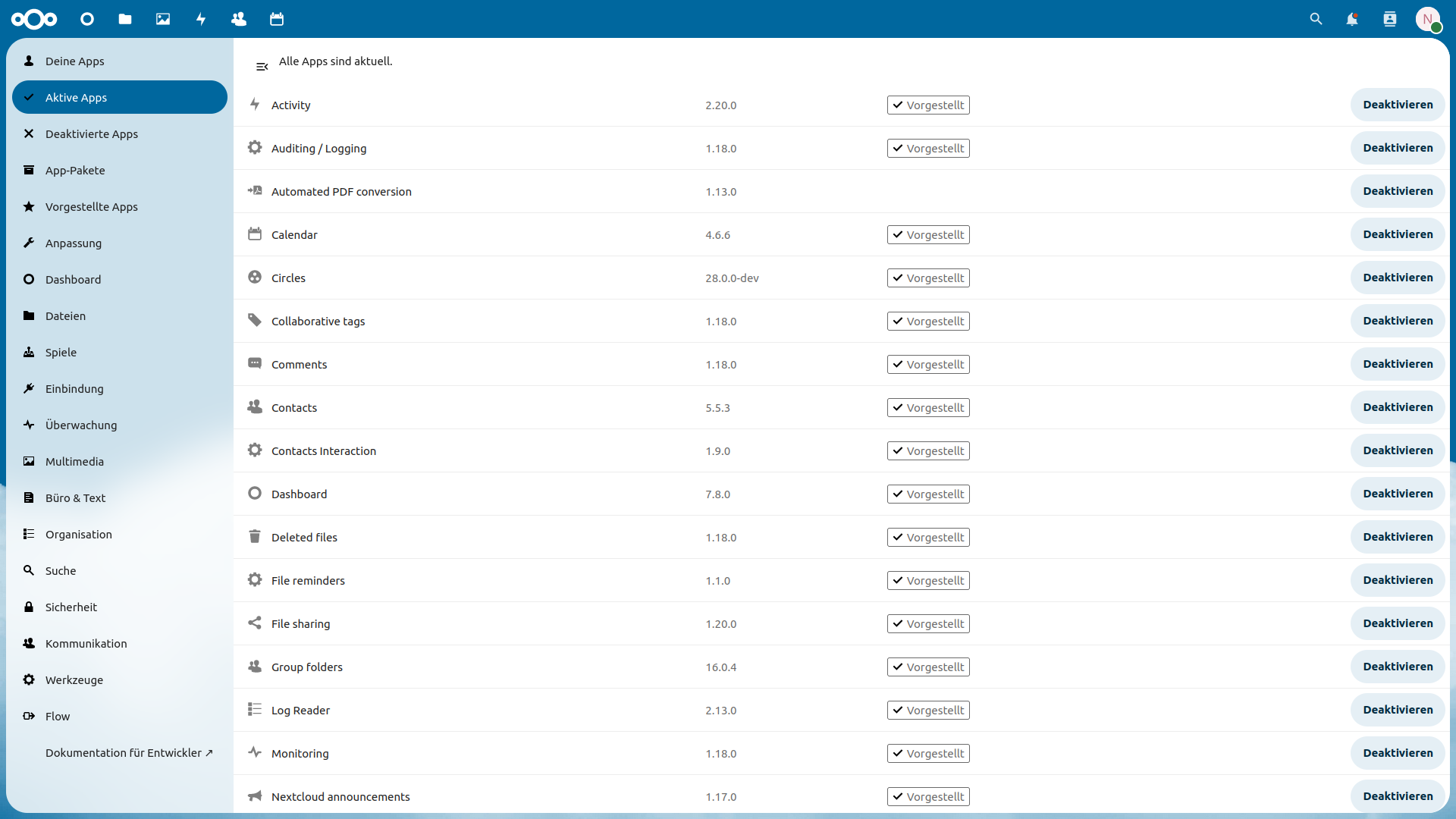Screen dimensions: 1456x819
Task: Select the Contacts Interaction app name
Action: (324, 450)
